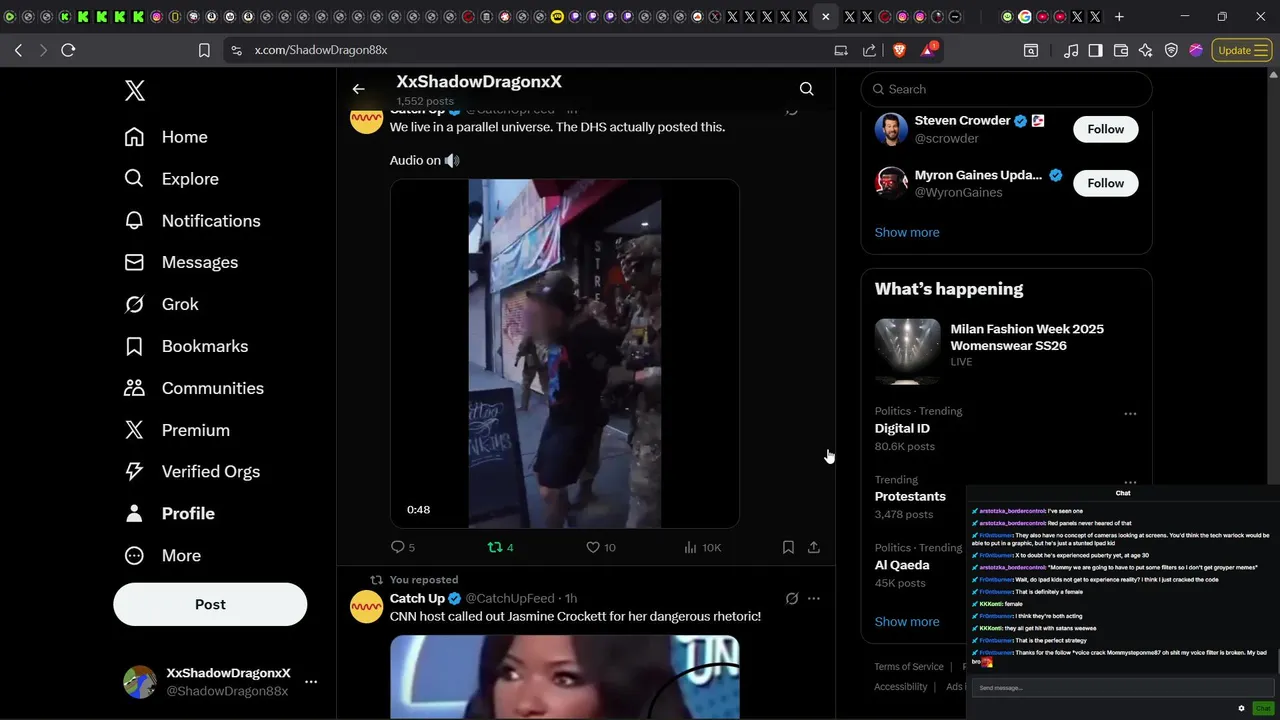Open the Jasmine Crockett CNN video thumbnail
Screen dimensions: 1280x720
[564, 677]
